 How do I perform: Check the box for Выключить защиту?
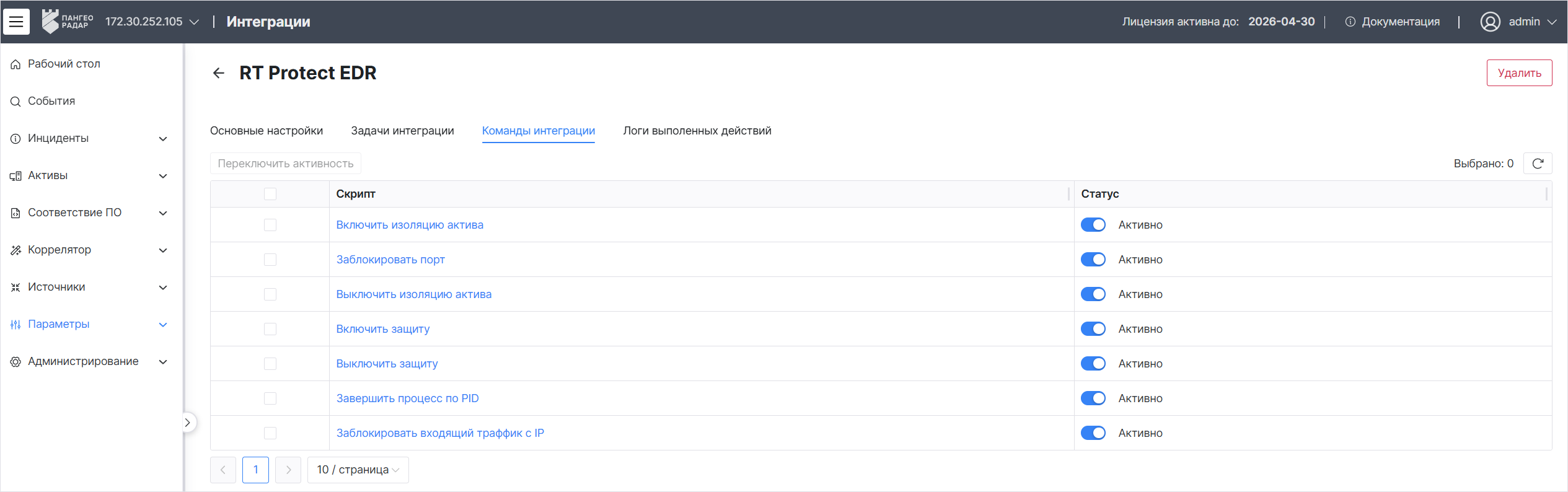tap(270, 364)
